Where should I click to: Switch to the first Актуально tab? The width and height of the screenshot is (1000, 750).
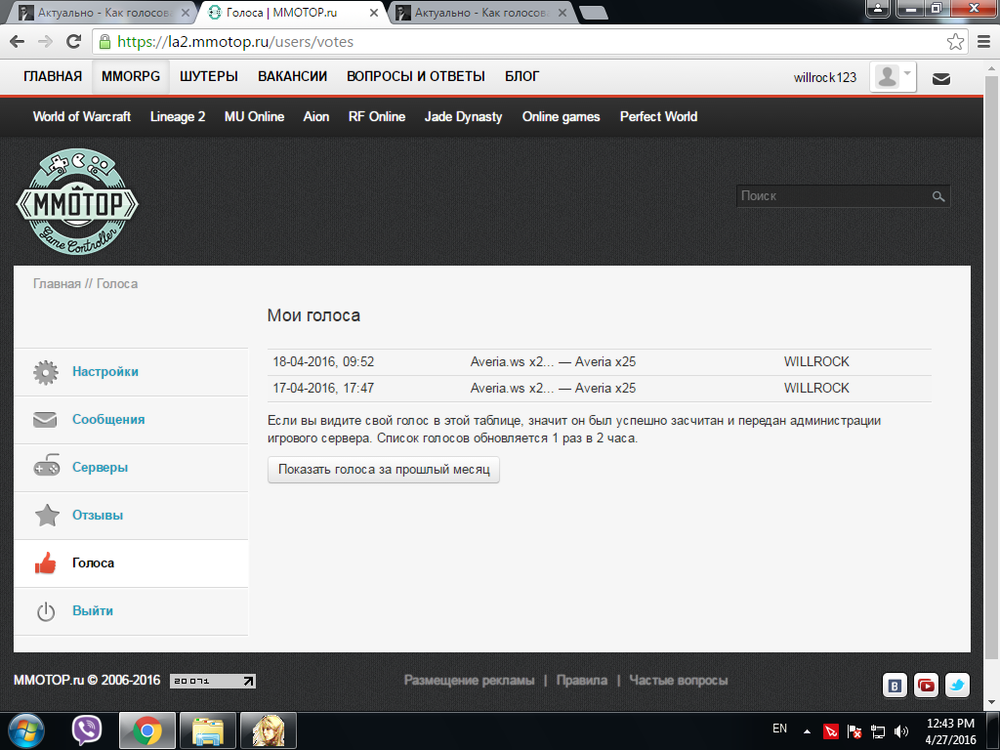tap(98, 12)
